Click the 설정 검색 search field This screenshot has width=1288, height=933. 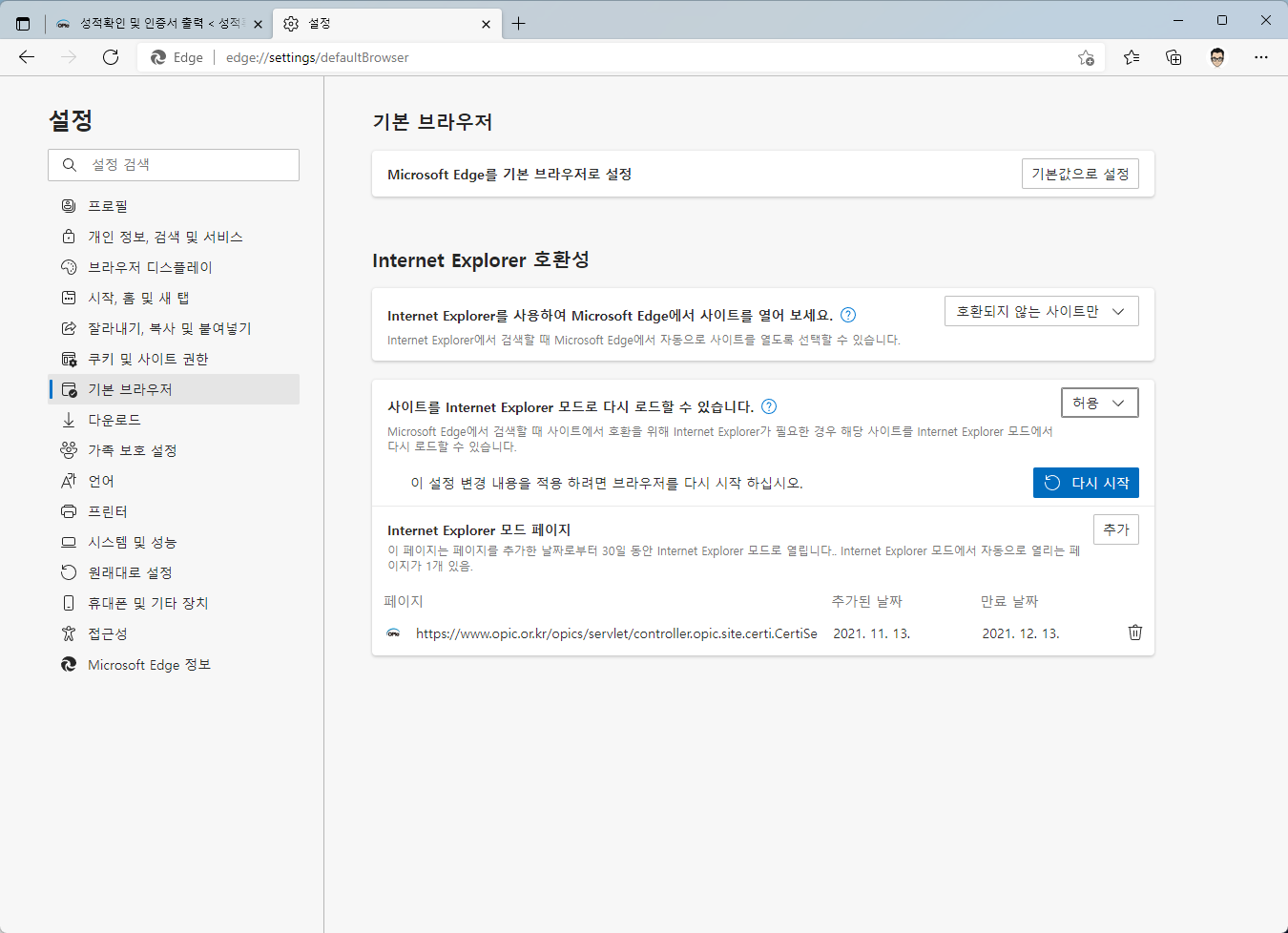pos(174,165)
